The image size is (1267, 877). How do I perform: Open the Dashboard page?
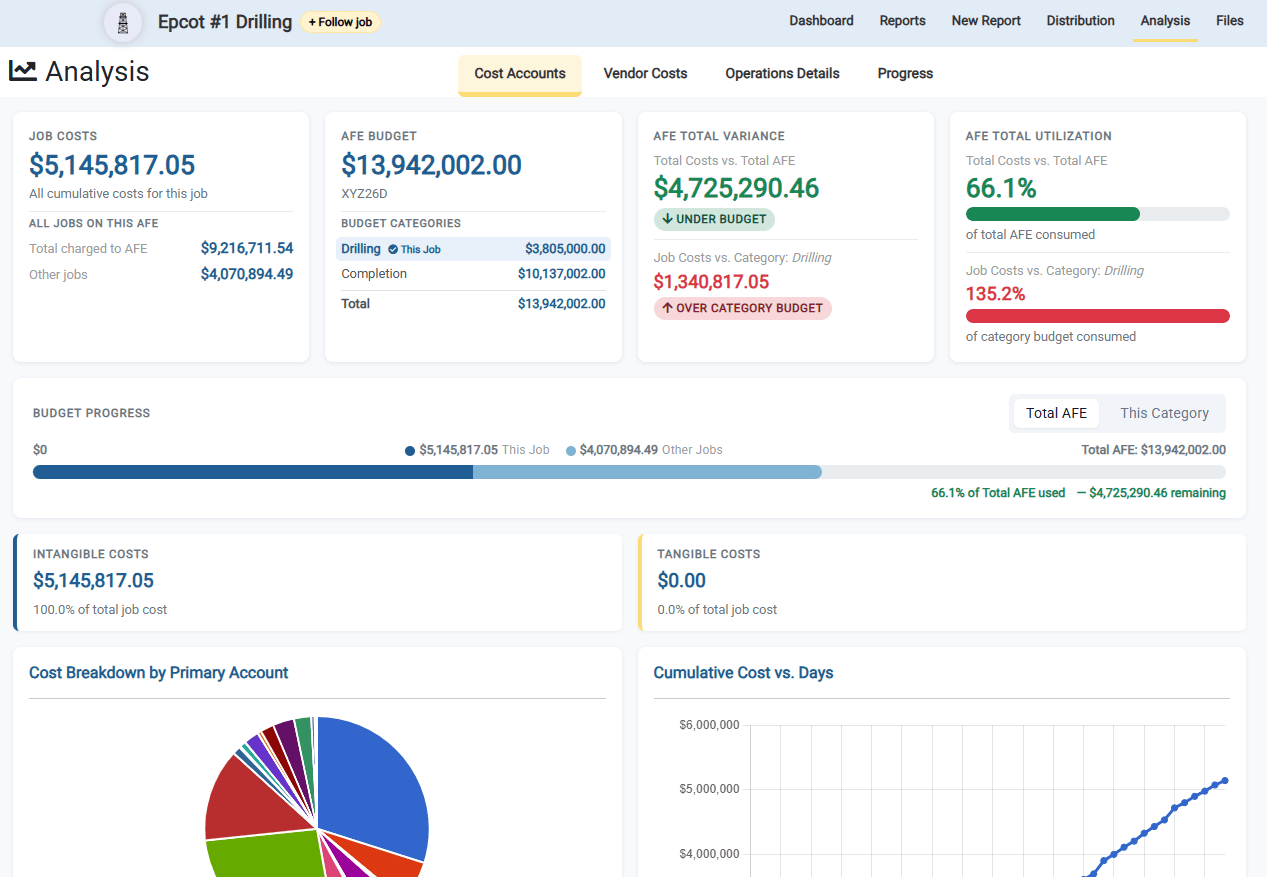pos(821,21)
